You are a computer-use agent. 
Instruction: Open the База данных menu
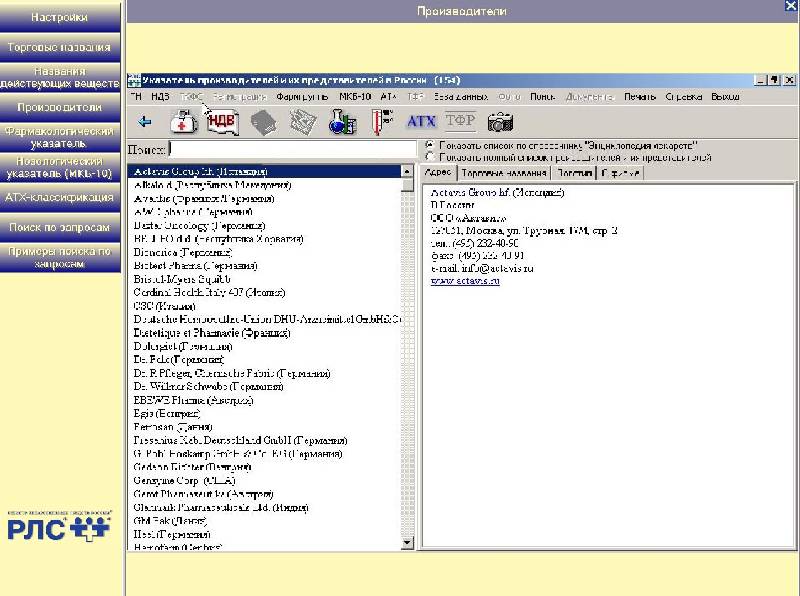click(x=461, y=96)
